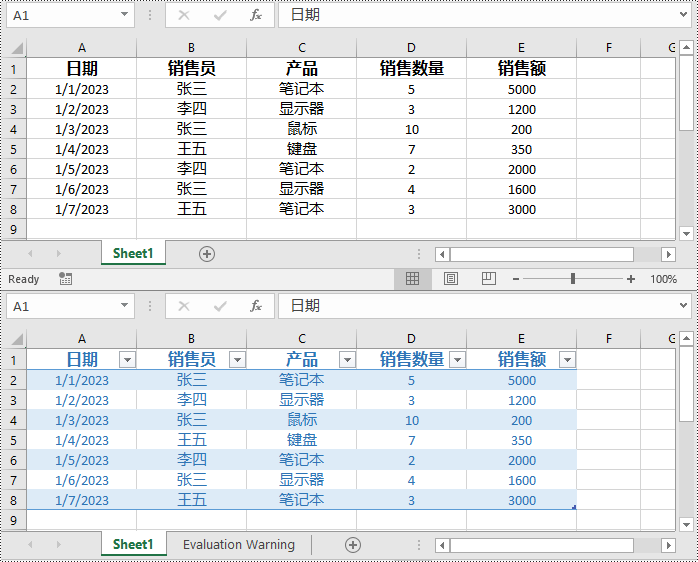698x562 pixels.
Task: Open 日期 filter dropdown
Action: click(127, 359)
